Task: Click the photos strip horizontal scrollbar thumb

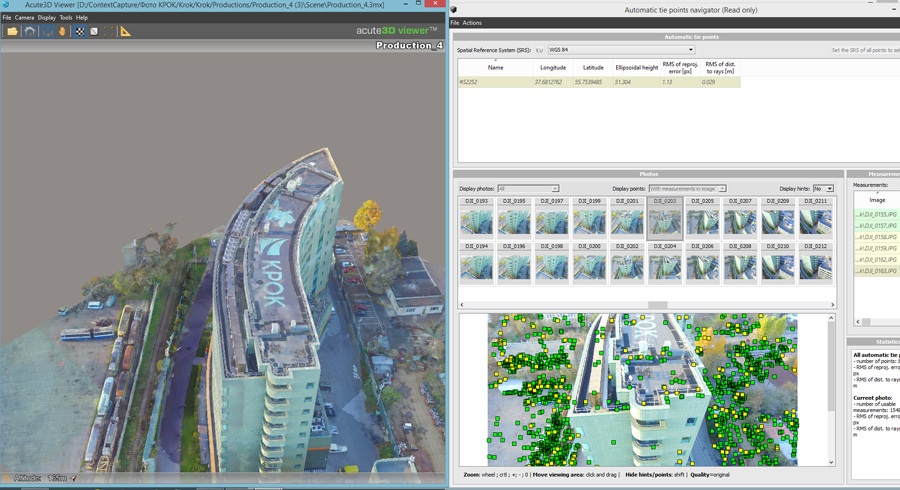Action: click(658, 305)
